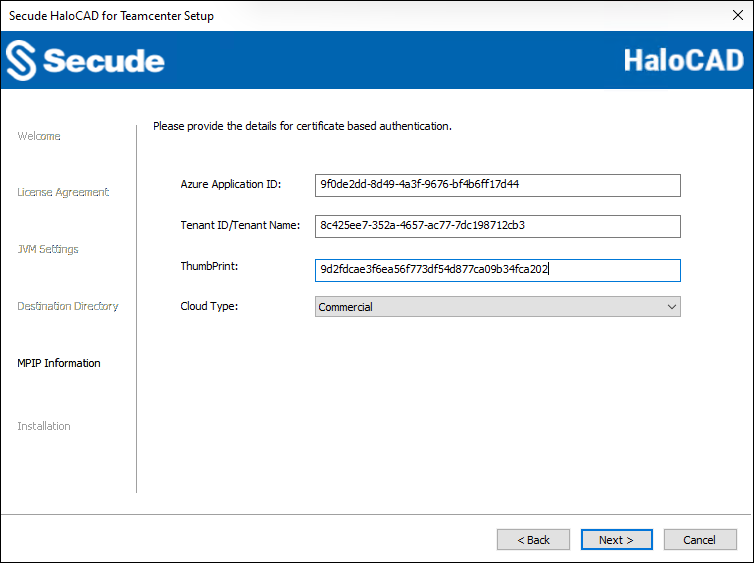Screen dimensions: 754x563
Task: Select the Destination Directory step
Action: (68, 306)
